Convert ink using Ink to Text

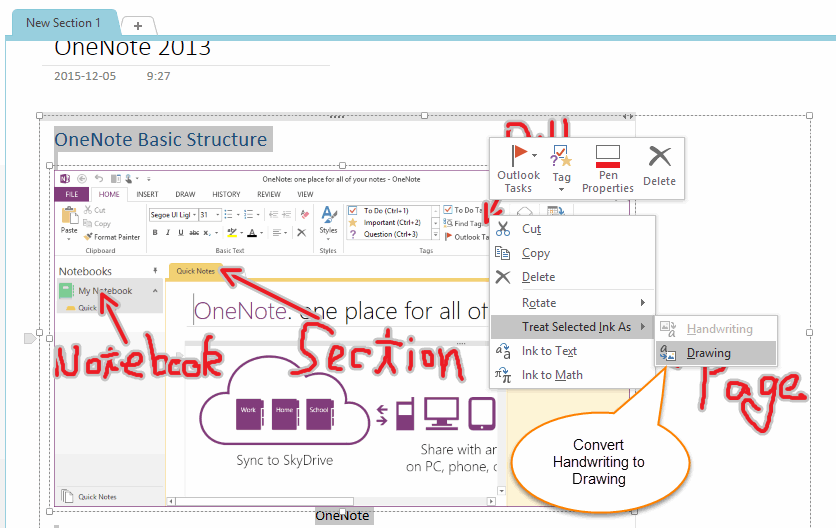550,351
